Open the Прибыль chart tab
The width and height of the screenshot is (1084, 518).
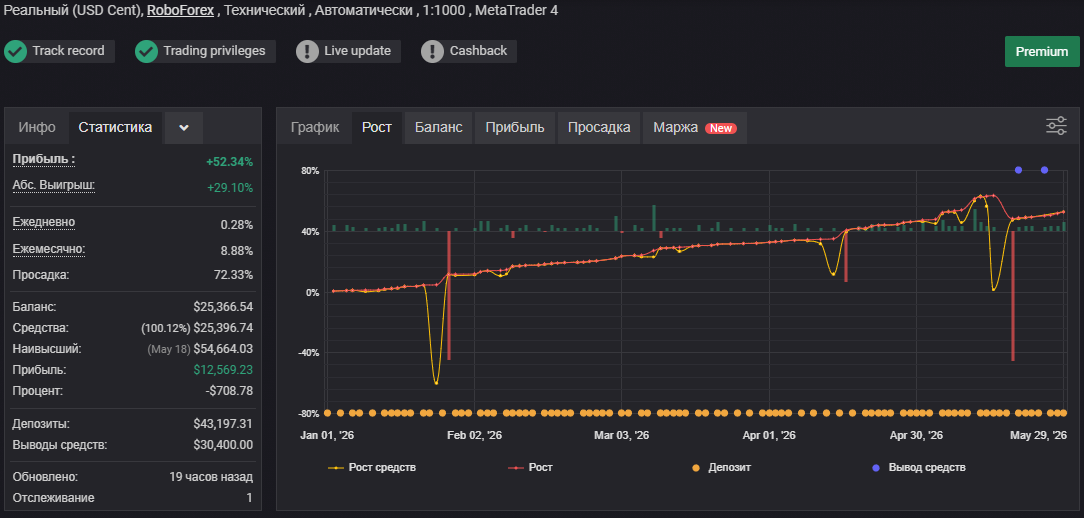[x=515, y=127]
